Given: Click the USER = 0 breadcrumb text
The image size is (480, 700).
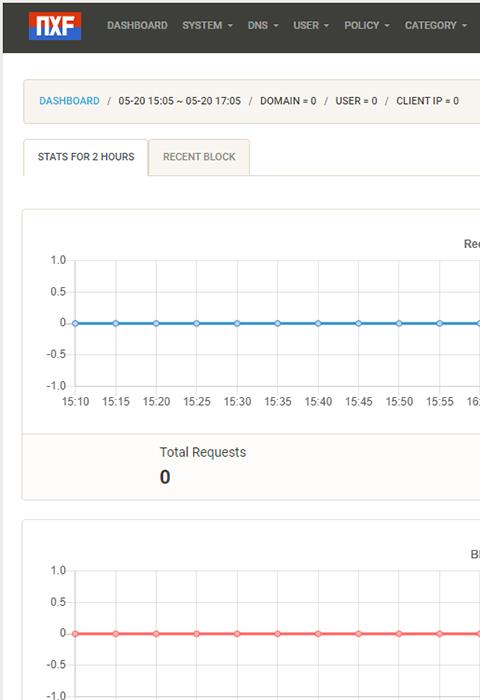Looking at the screenshot, I should point(356,101).
